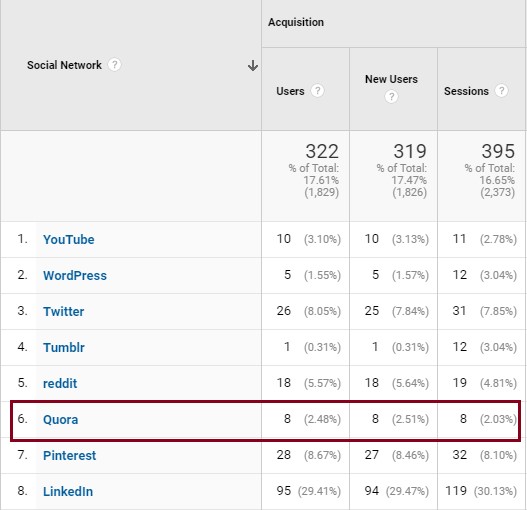Viewport: 527px width, 510px height.
Task: Open the reddit social network link
Action: pos(60,384)
